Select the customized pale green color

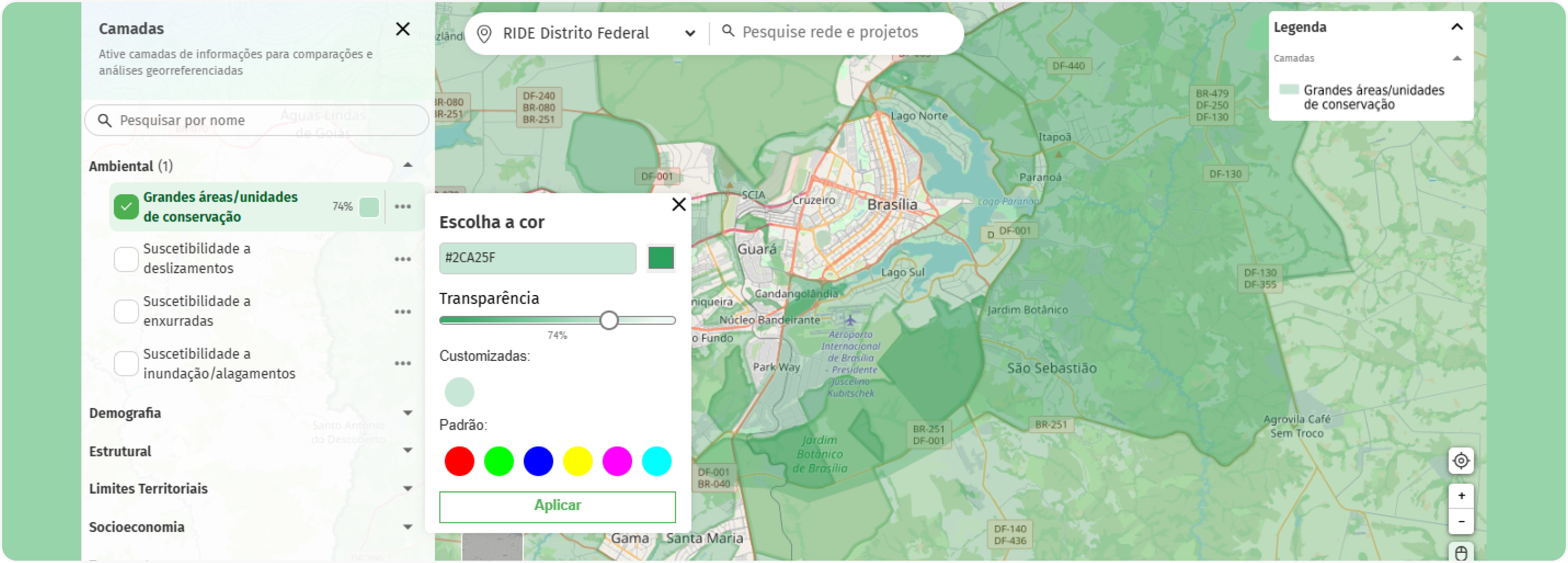[x=459, y=391]
